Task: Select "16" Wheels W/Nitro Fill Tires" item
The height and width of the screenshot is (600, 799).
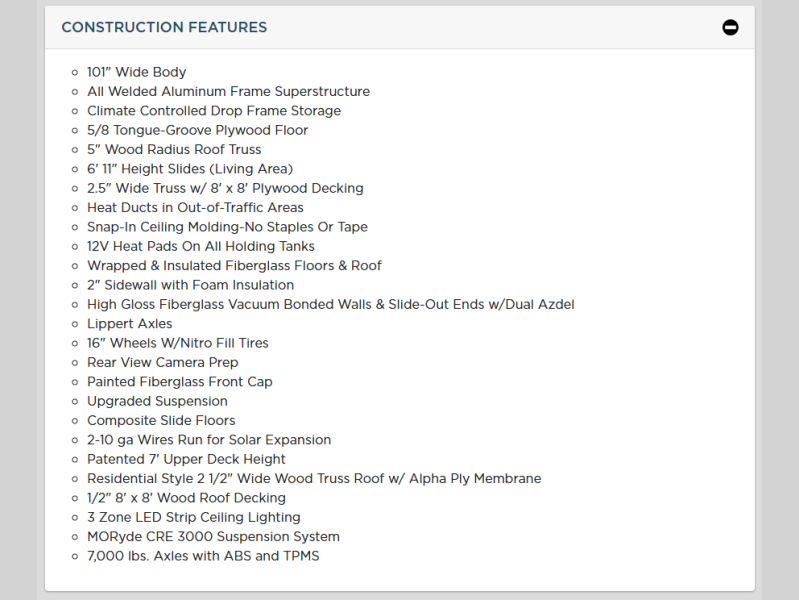Action: click(177, 343)
